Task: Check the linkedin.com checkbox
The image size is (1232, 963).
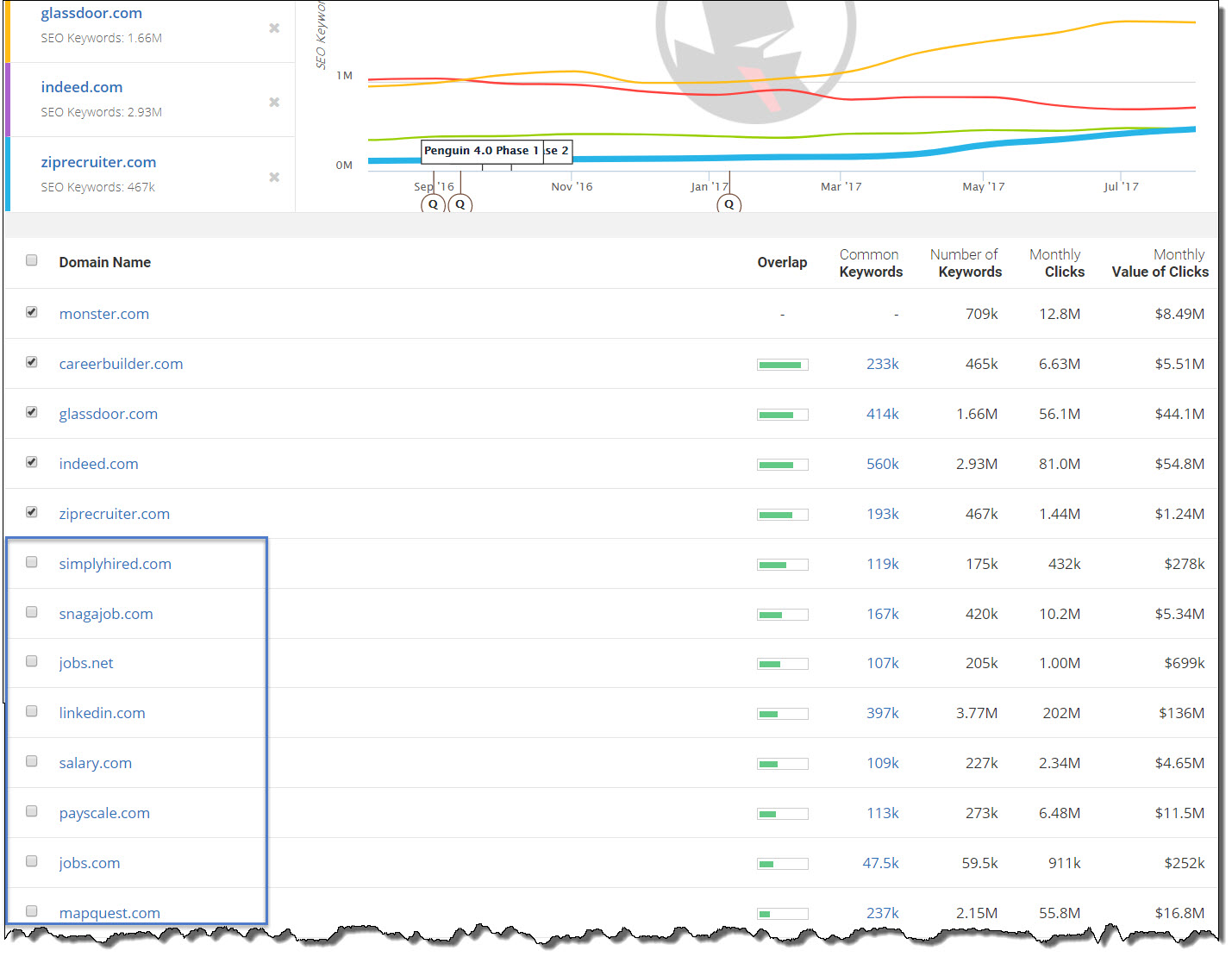Action: click(x=32, y=711)
